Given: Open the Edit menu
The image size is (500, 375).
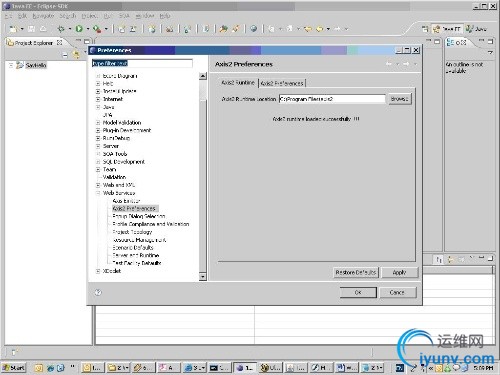Looking at the screenshot, I should [22, 16].
